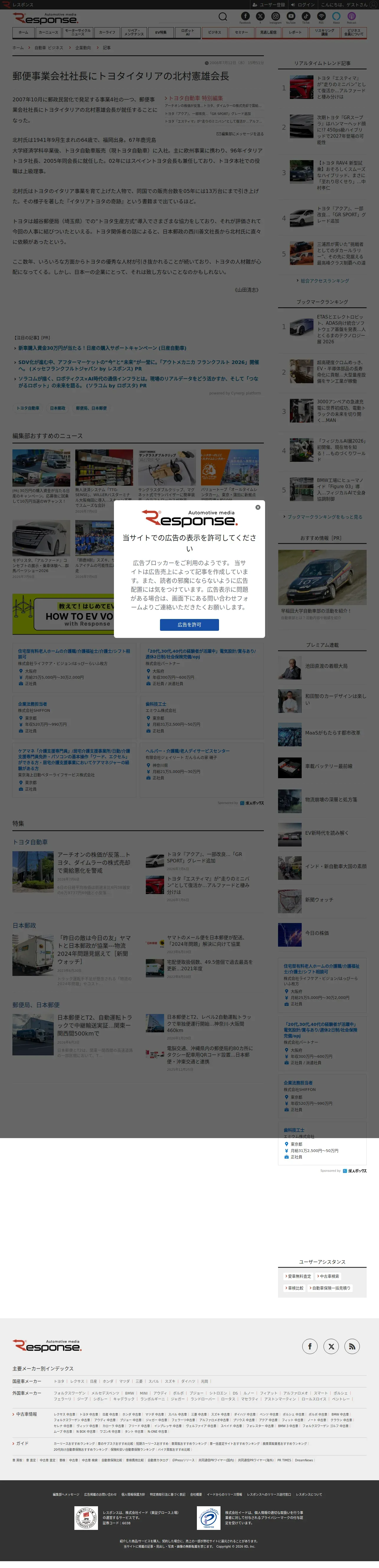
Task: Open the 車載バッテリー最前線 premium series
Action: (x=322, y=768)
